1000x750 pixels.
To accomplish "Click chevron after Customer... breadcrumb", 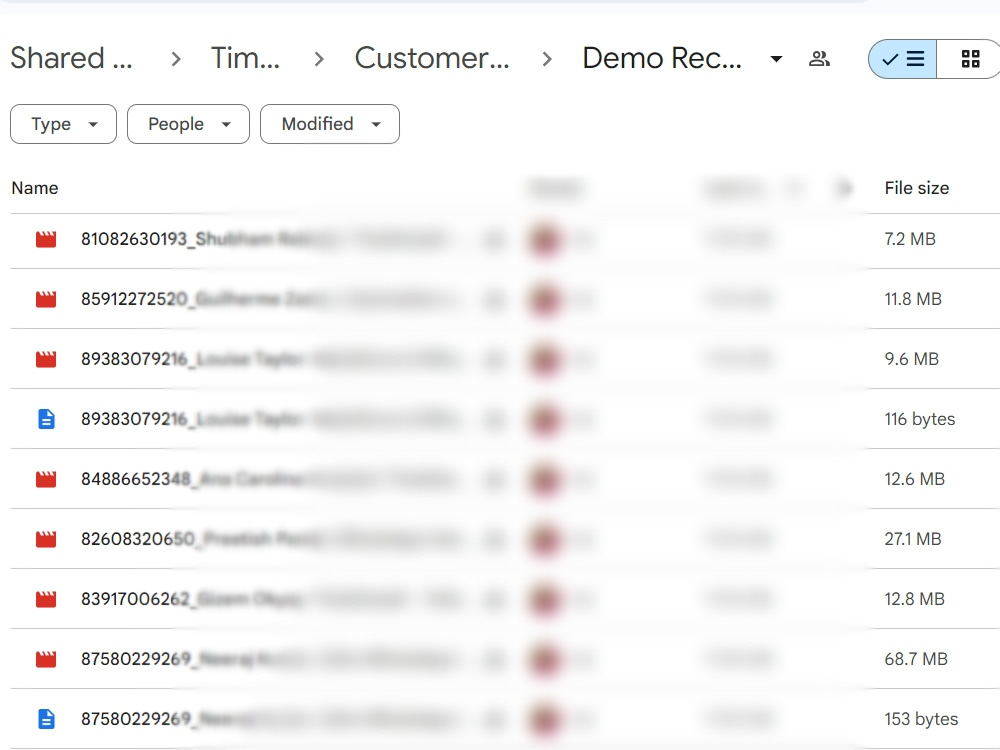I will pos(547,59).
